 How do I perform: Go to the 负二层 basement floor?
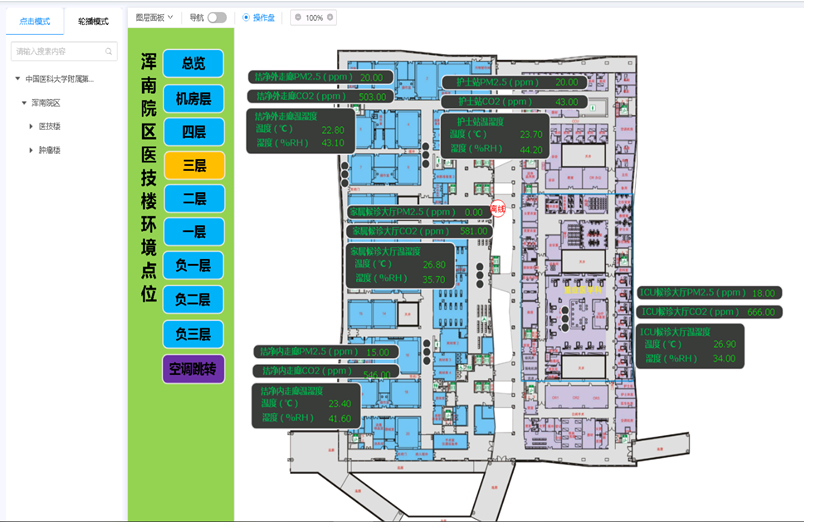pyautogui.click(x=194, y=299)
